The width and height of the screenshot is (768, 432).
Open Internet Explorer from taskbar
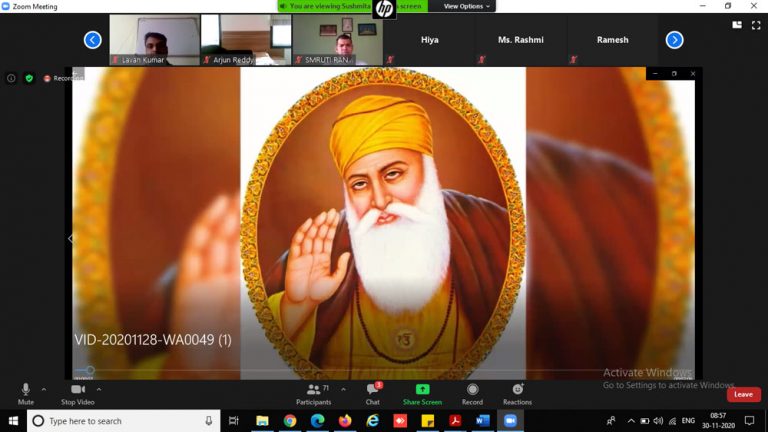[373, 421]
